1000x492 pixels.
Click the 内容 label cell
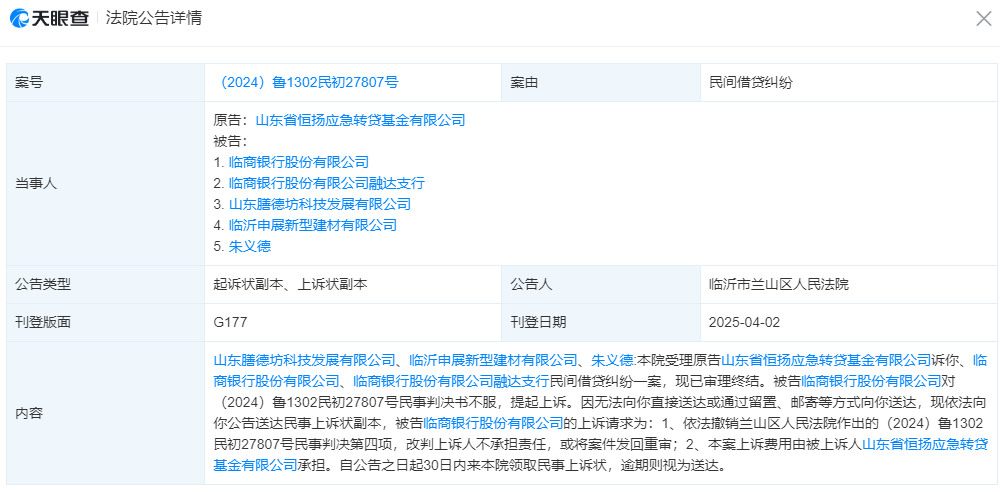pos(106,413)
